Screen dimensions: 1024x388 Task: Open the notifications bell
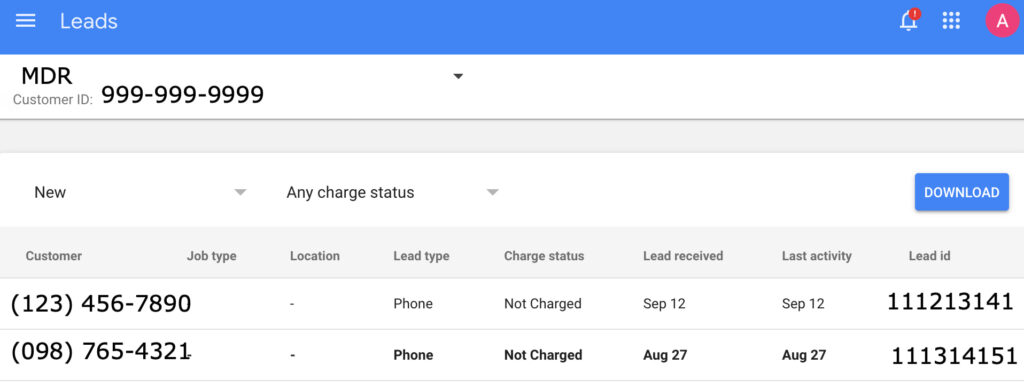click(908, 20)
